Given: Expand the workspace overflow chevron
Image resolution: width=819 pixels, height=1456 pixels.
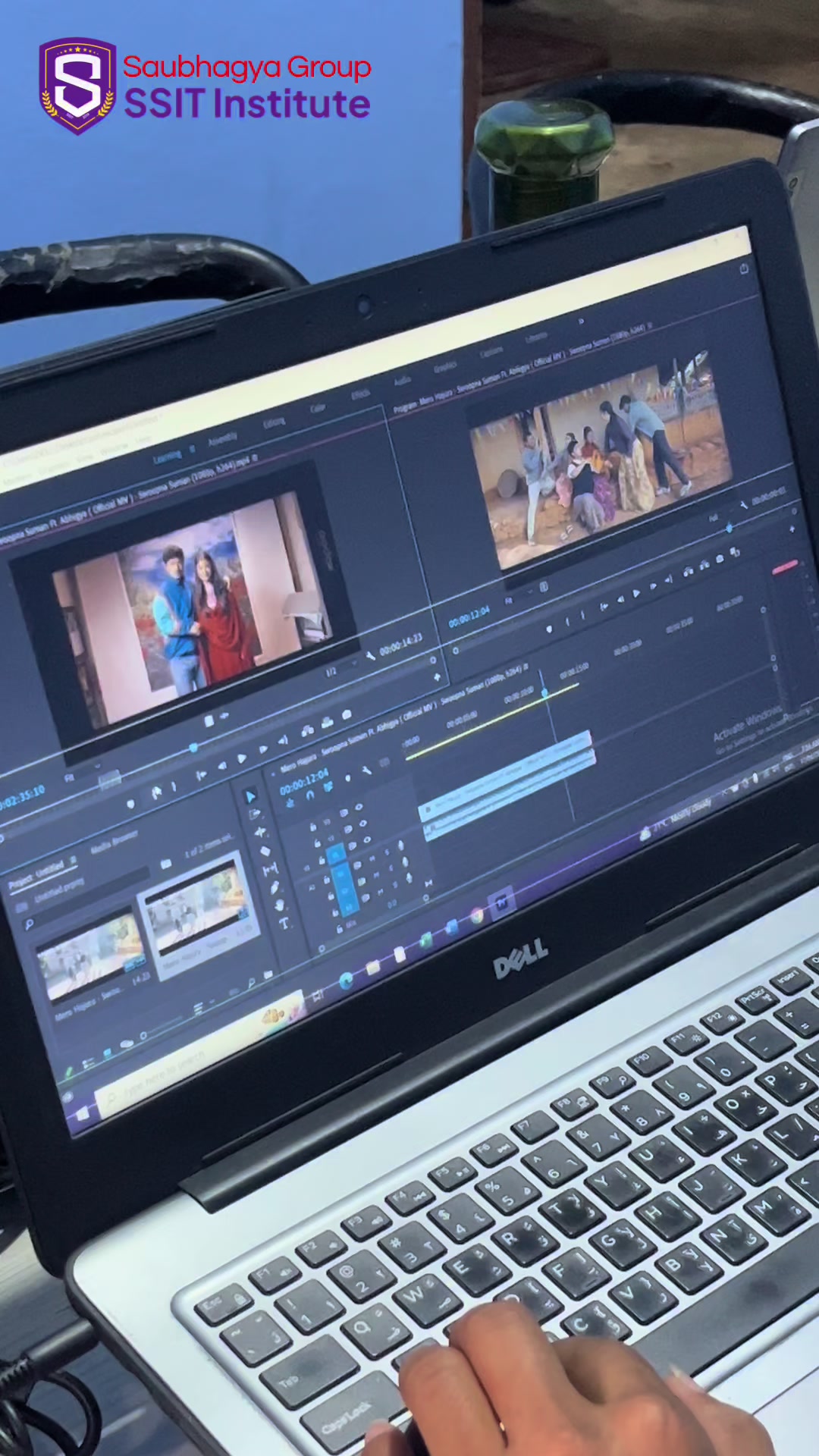Looking at the screenshot, I should pos(581,322).
